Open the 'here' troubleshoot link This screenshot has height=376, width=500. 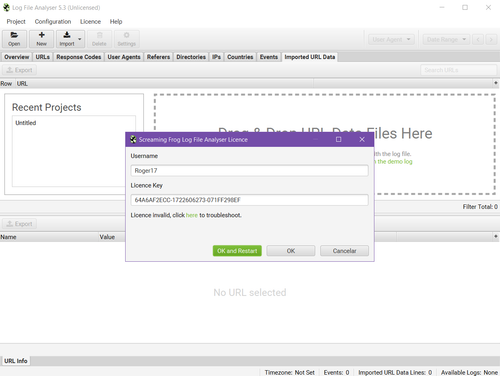[192, 215]
